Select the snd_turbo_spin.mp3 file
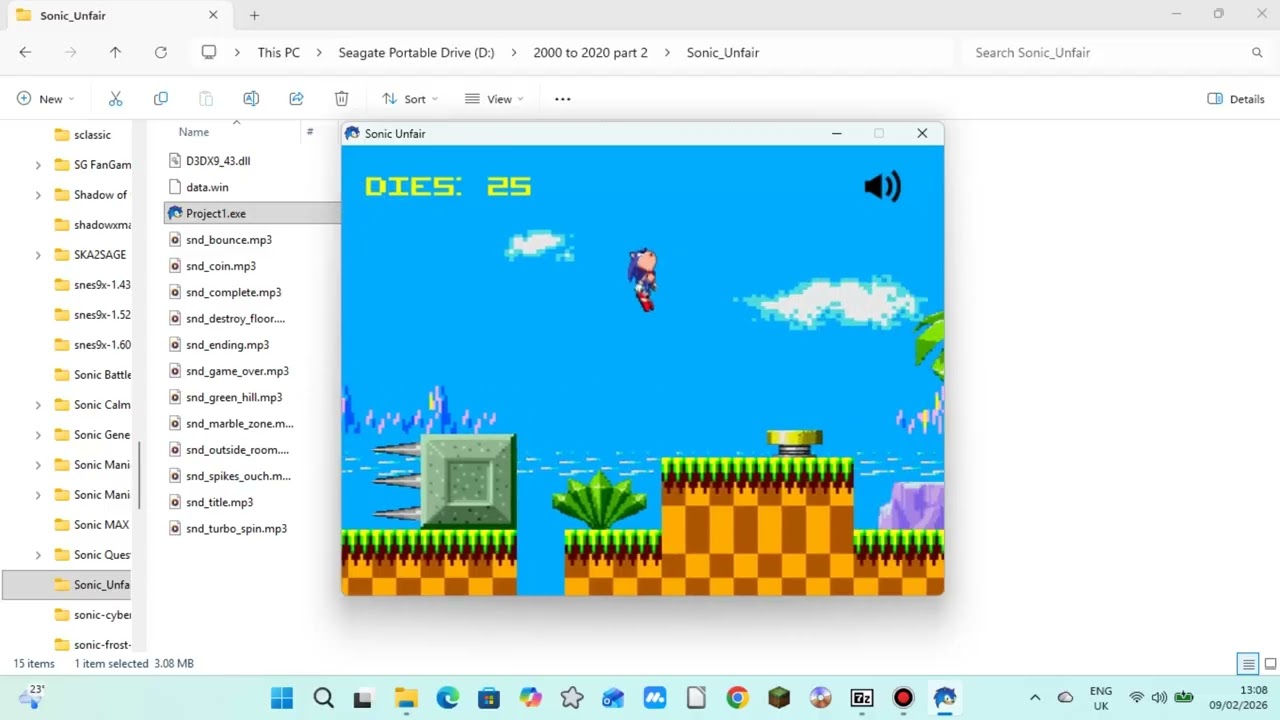1280x720 pixels. (x=236, y=528)
